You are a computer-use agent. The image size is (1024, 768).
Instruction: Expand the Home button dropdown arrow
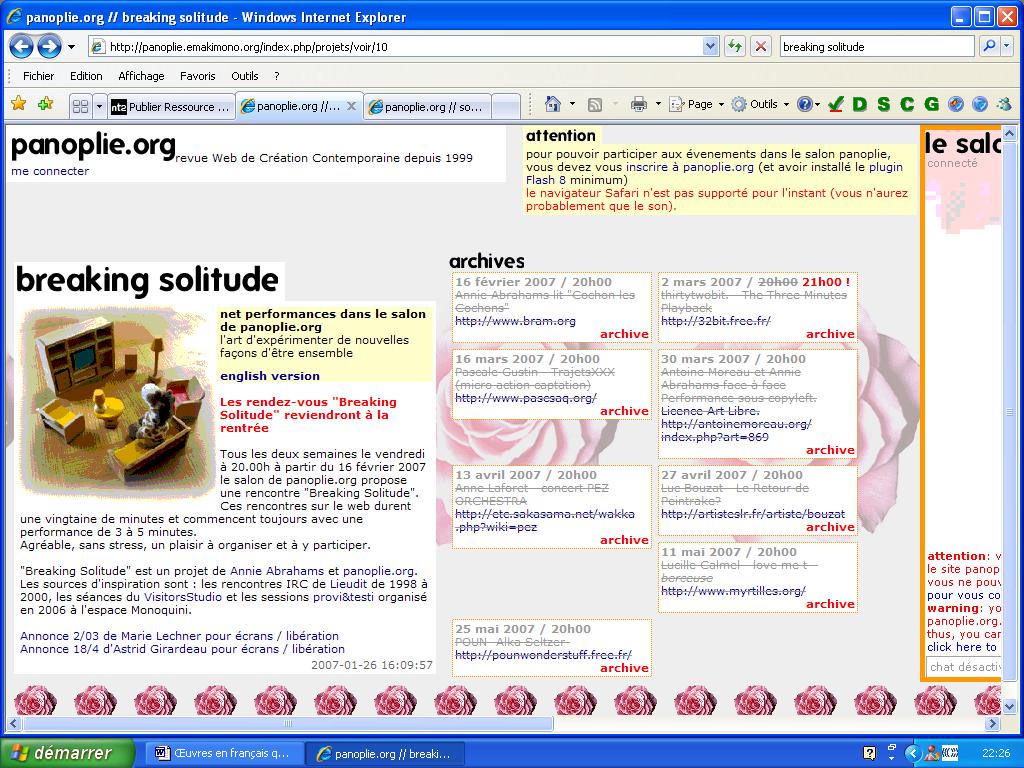click(573, 104)
